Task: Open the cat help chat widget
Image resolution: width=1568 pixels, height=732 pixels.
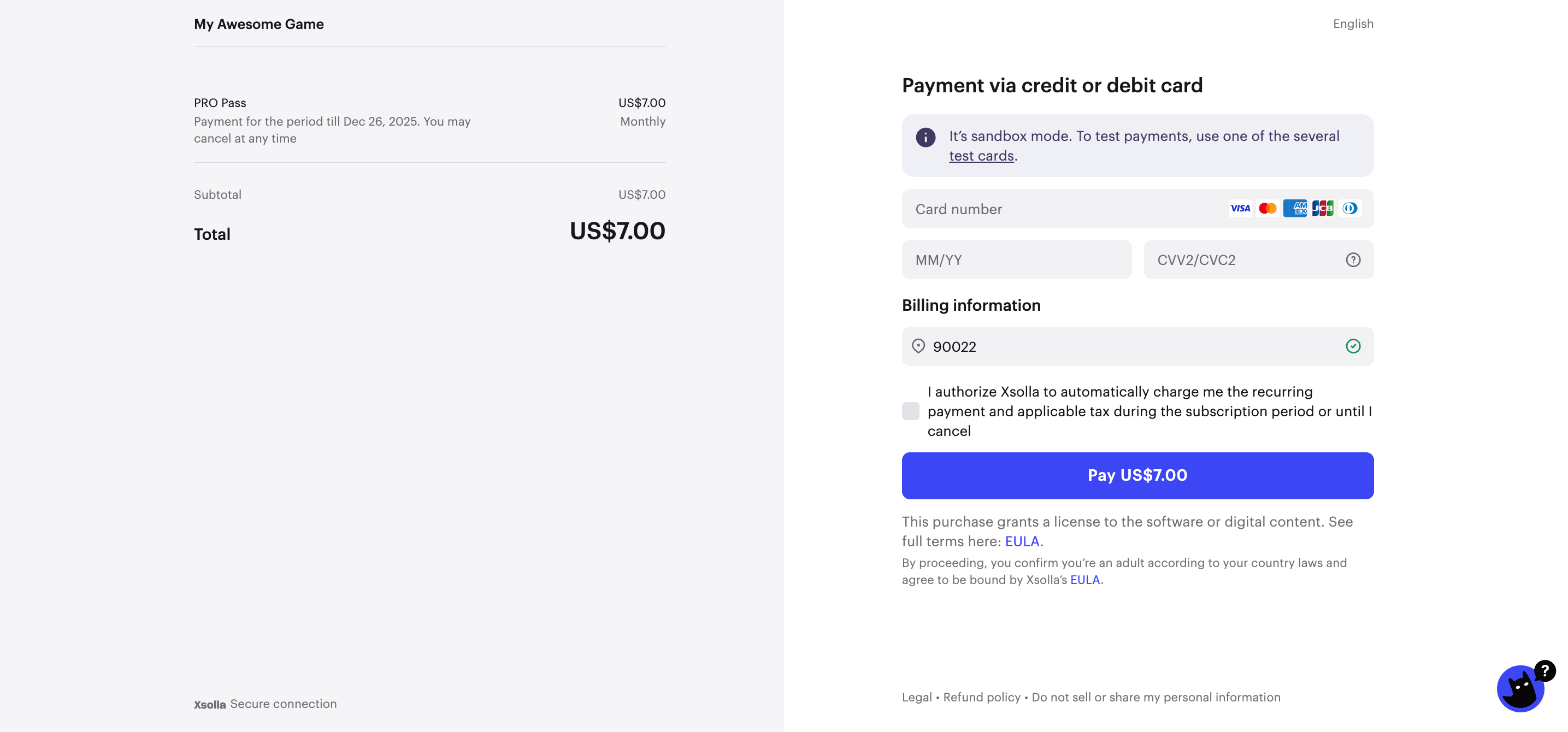Action: coord(1521,688)
